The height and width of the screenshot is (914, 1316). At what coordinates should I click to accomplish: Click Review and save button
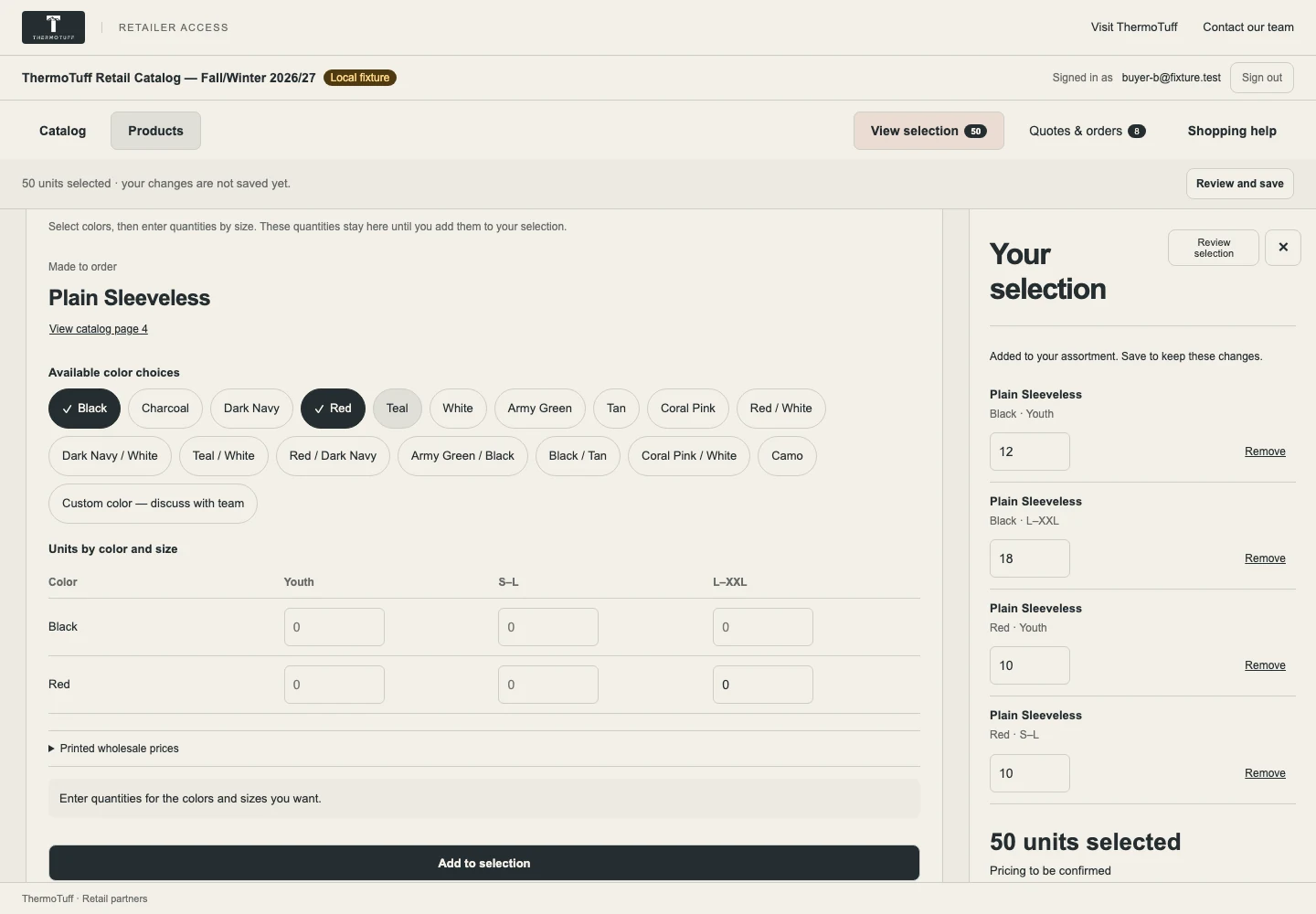(x=1240, y=184)
